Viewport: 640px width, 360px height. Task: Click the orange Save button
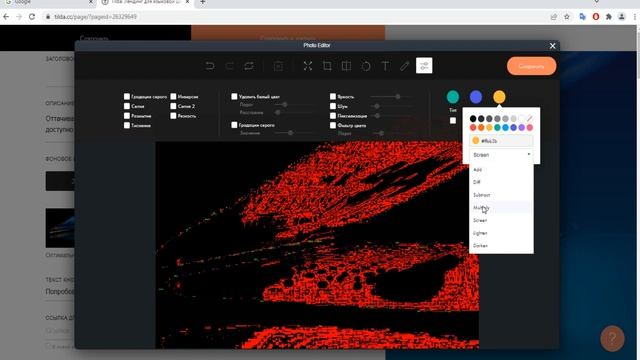point(531,66)
